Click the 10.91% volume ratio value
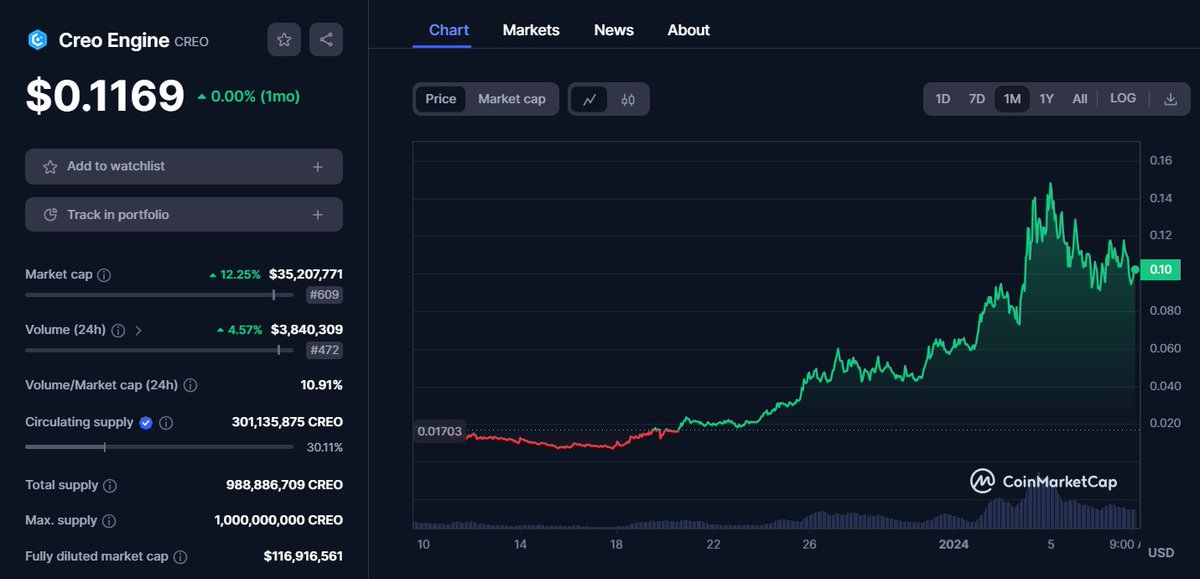Image resolution: width=1200 pixels, height=579 pixels. 322,385
